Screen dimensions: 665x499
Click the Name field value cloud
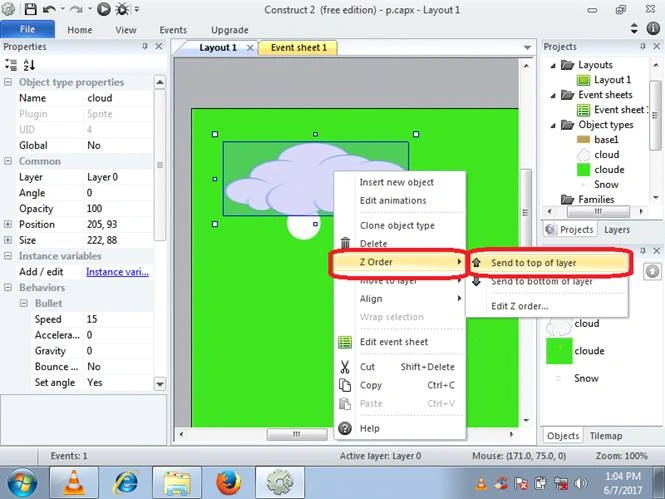coord(119,98)
